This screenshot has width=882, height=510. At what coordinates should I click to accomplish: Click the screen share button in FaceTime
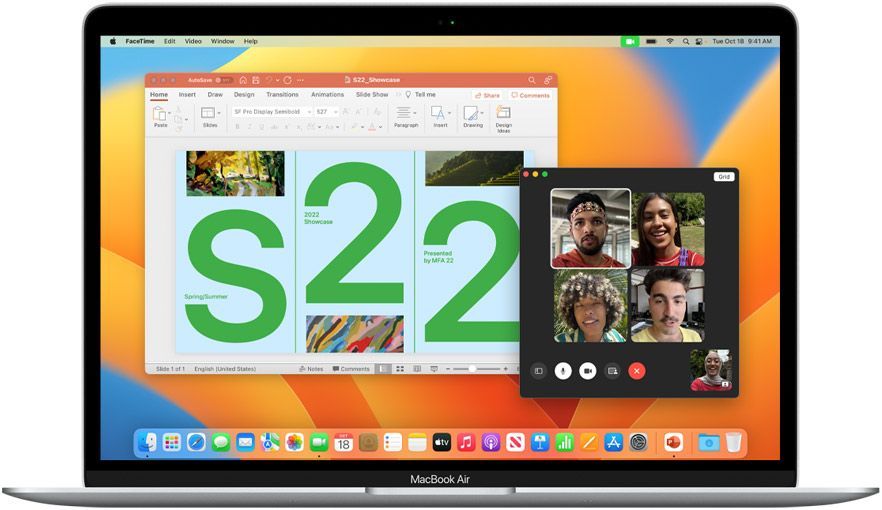[x=613, y=371]
